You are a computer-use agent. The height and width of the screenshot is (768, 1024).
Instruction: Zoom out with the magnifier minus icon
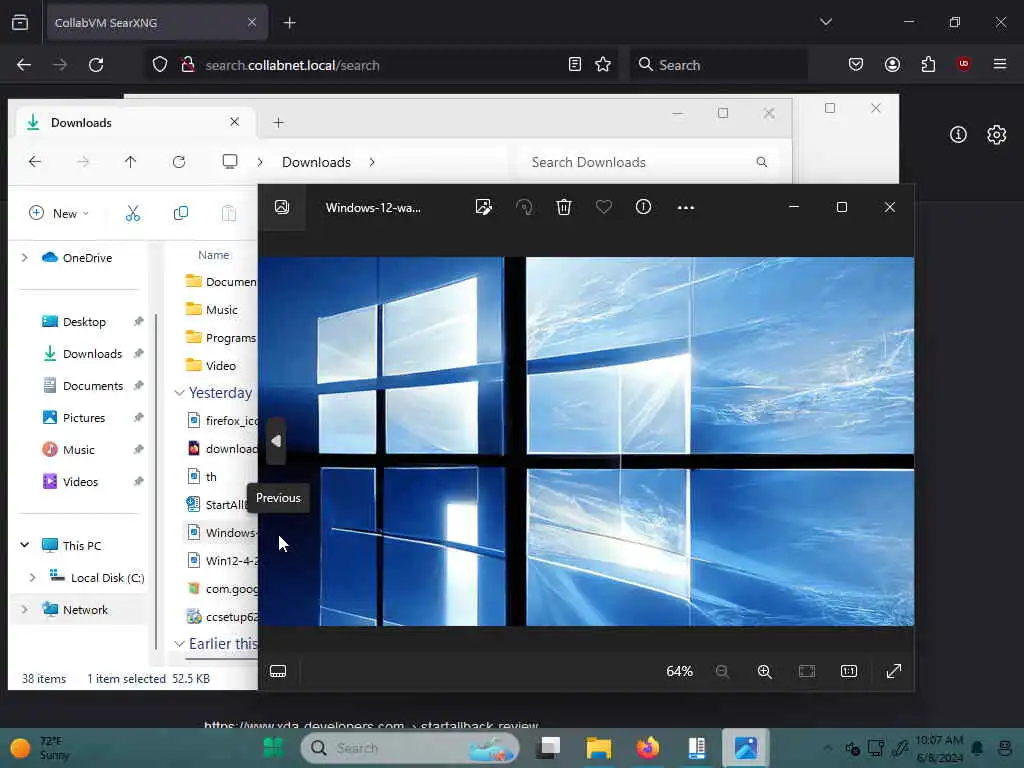[722, 671]
